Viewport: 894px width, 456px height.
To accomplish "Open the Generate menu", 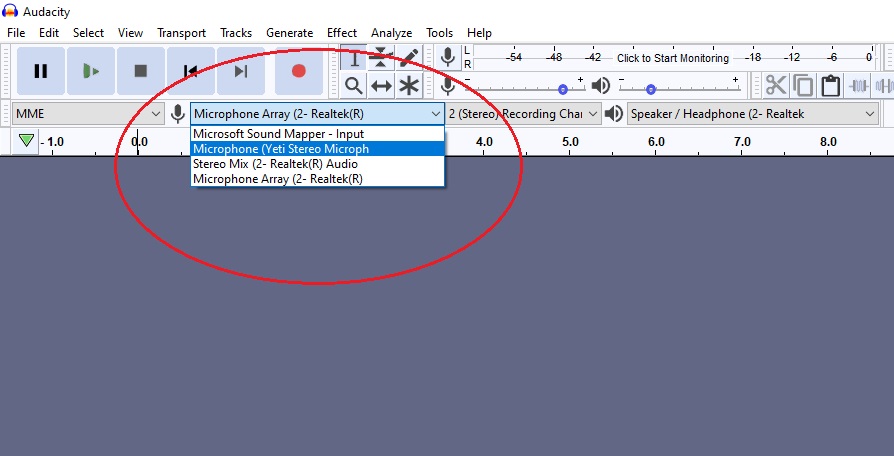I will click(x=290, y=33).
